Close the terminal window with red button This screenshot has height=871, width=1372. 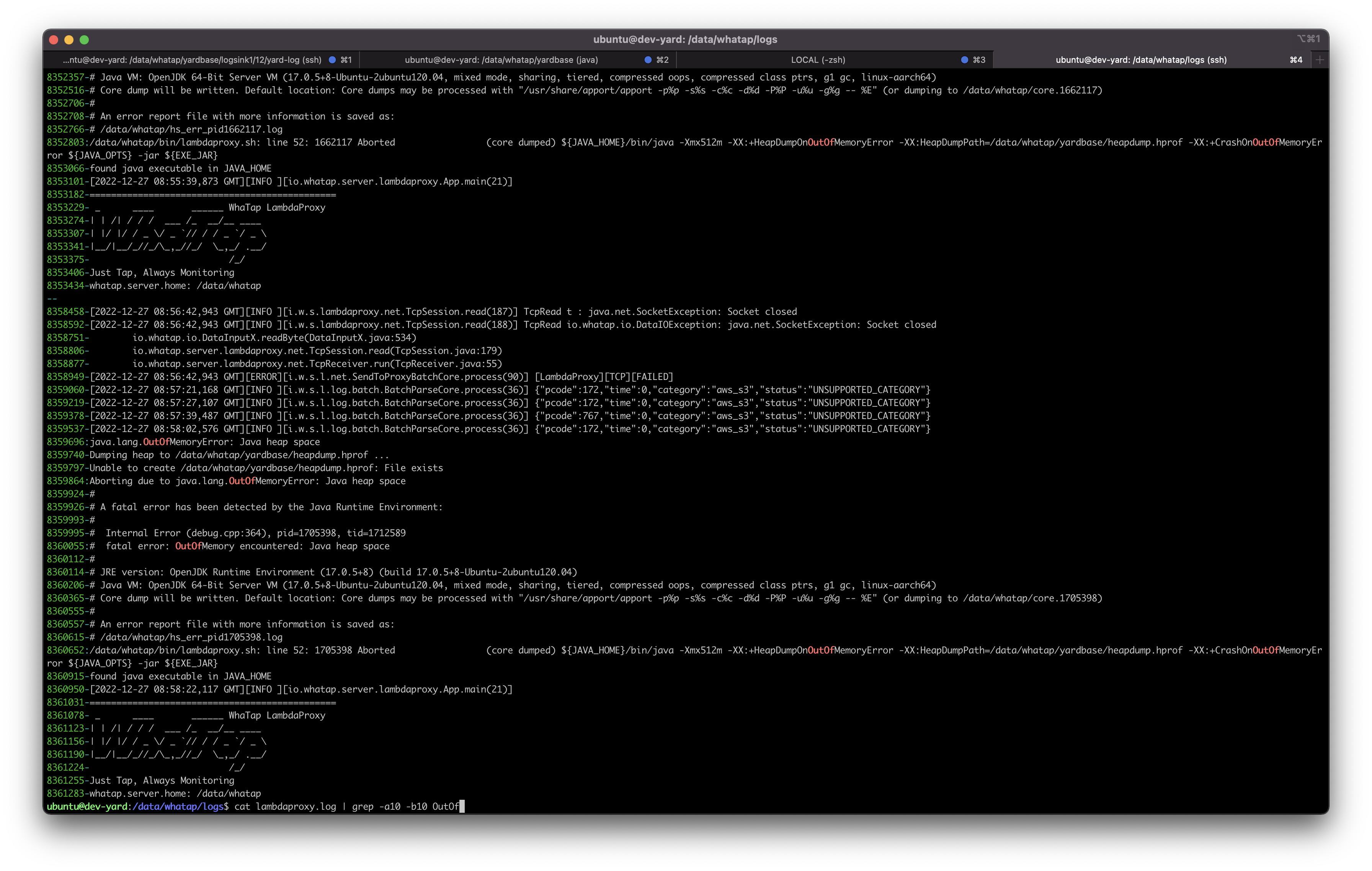point(54,39)
